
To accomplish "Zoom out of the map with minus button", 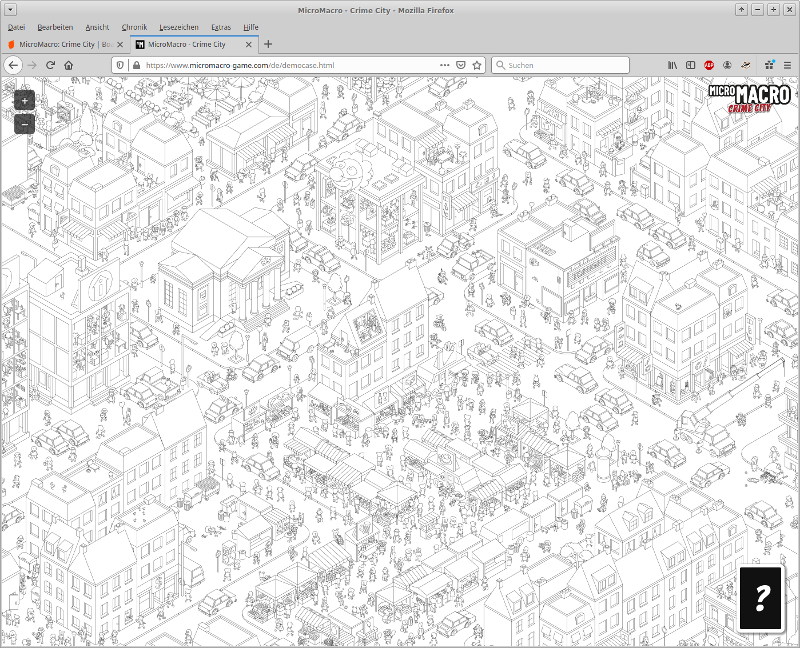I will [x=24, y=124].
